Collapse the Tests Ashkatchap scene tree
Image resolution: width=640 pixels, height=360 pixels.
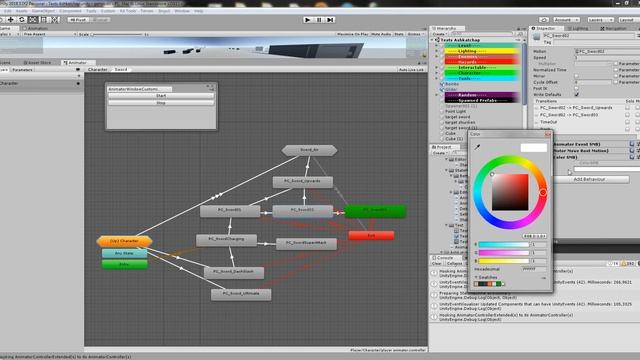[x=433, y=40]
